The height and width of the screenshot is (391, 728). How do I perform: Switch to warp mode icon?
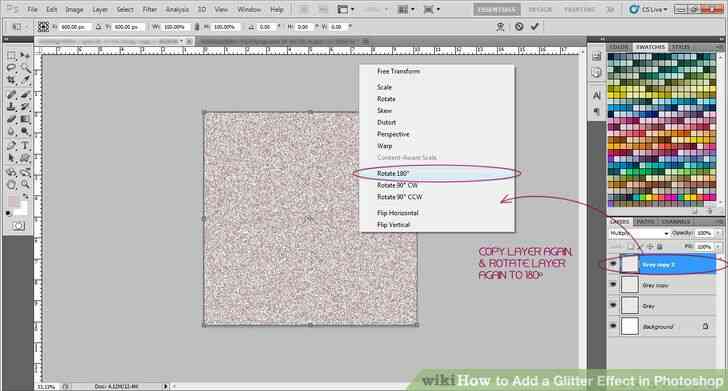500,27
